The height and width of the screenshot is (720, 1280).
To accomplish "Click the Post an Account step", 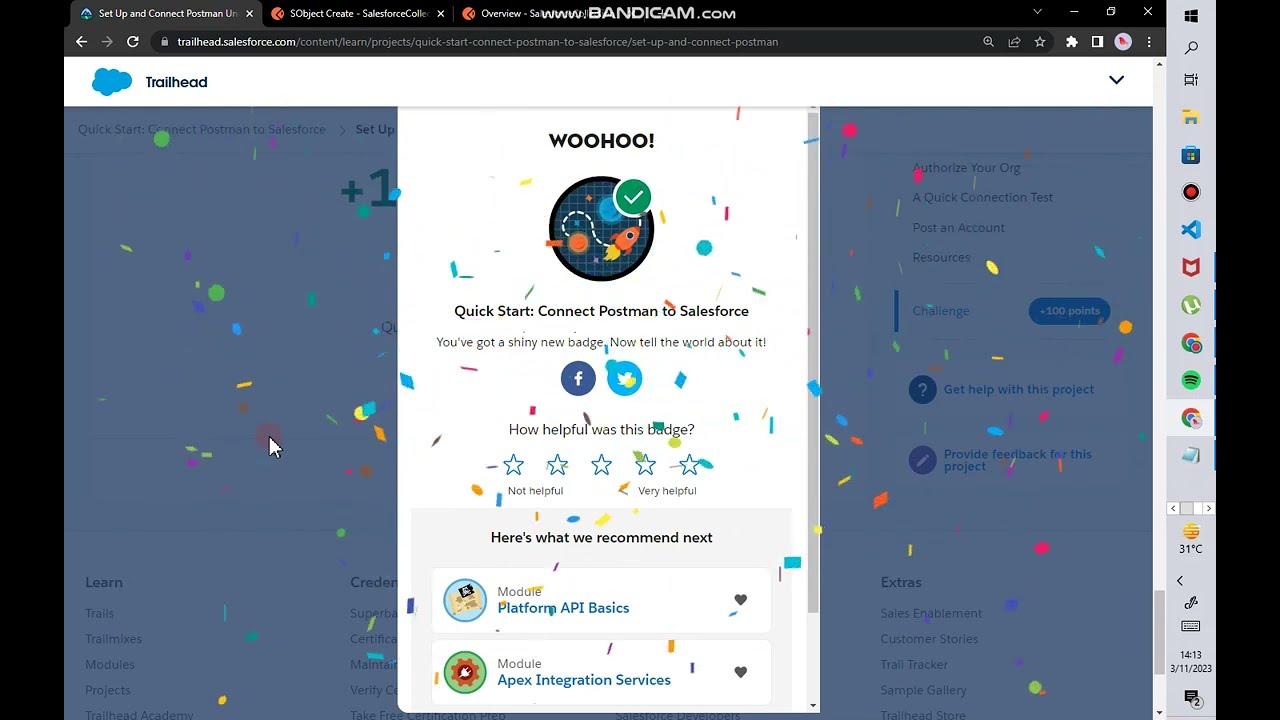I will pos(958,228).
